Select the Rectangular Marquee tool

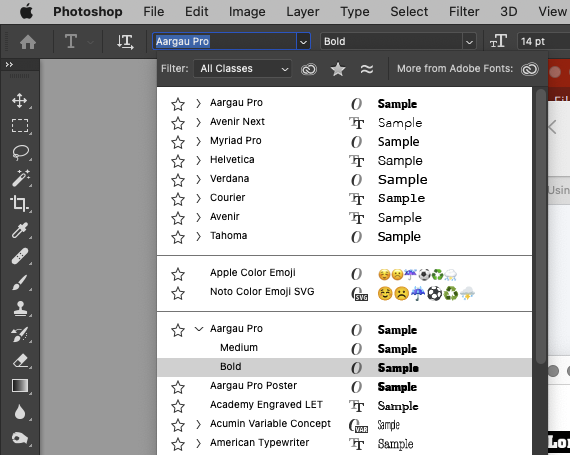pyautogui.click(x=20, y=126)
